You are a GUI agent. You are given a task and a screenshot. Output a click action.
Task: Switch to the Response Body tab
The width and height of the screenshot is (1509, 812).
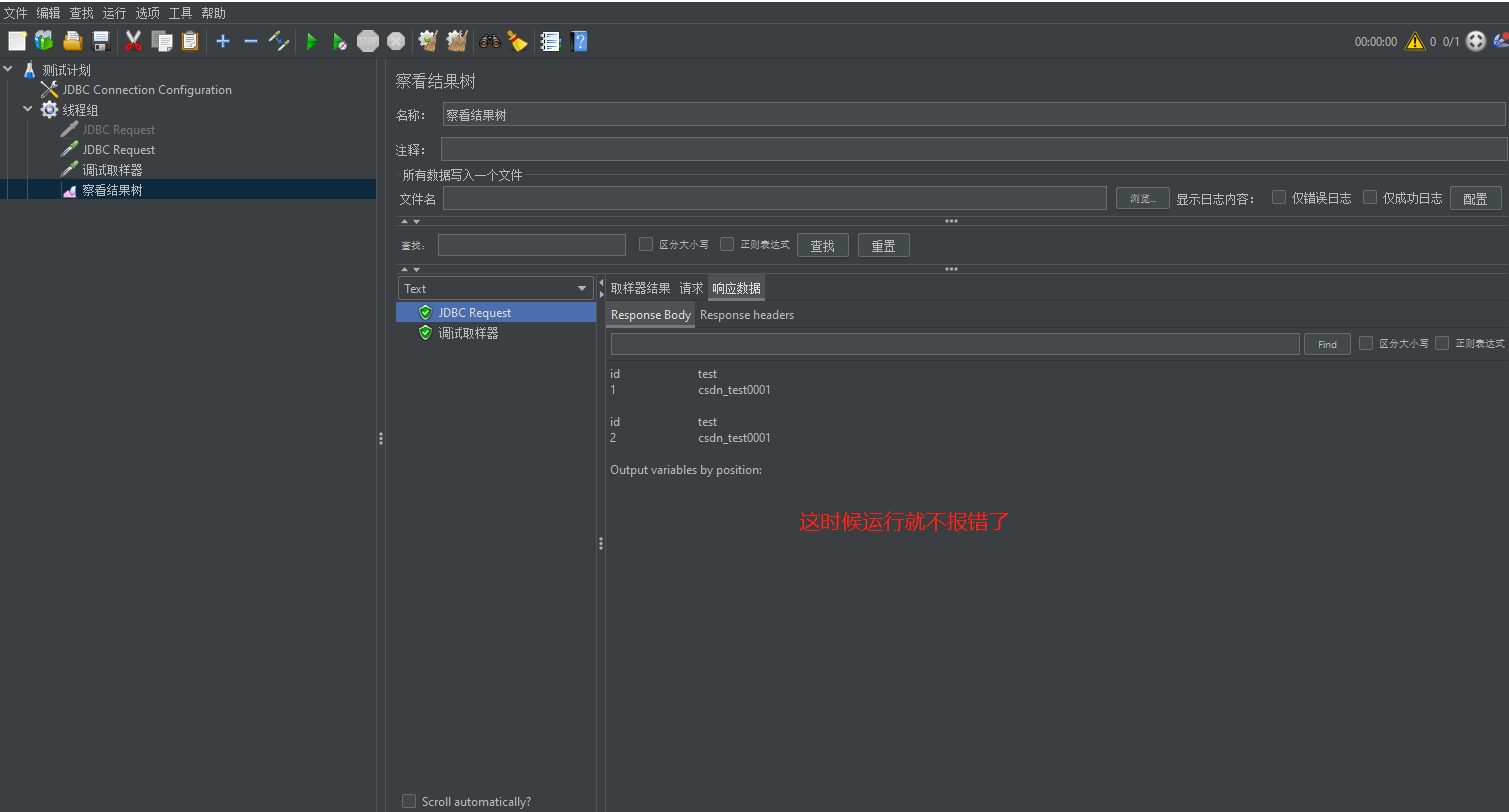651,315
